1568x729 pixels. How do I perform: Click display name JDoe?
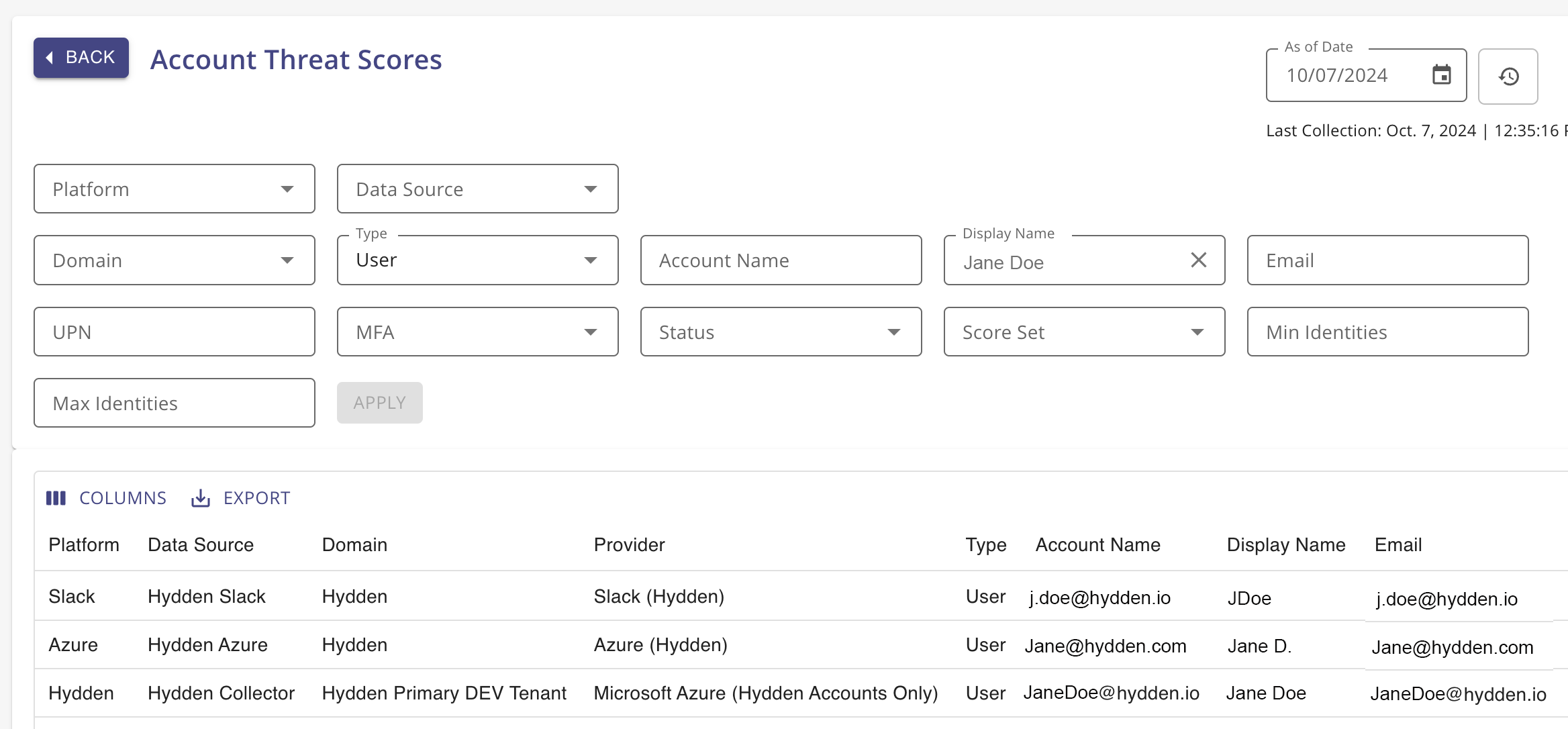pos(1249,598)
